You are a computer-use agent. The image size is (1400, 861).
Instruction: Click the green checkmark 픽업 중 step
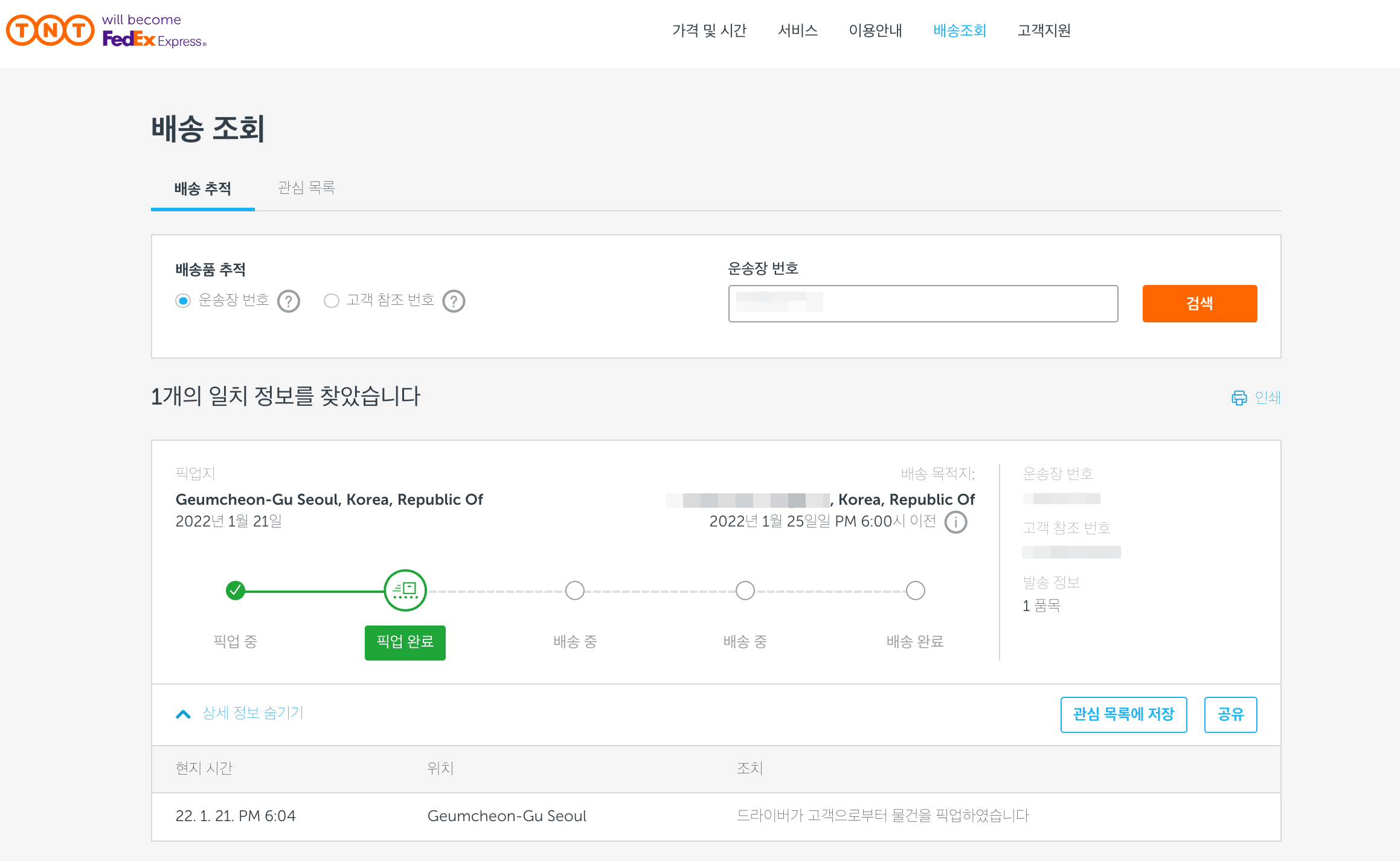point(235,590)
